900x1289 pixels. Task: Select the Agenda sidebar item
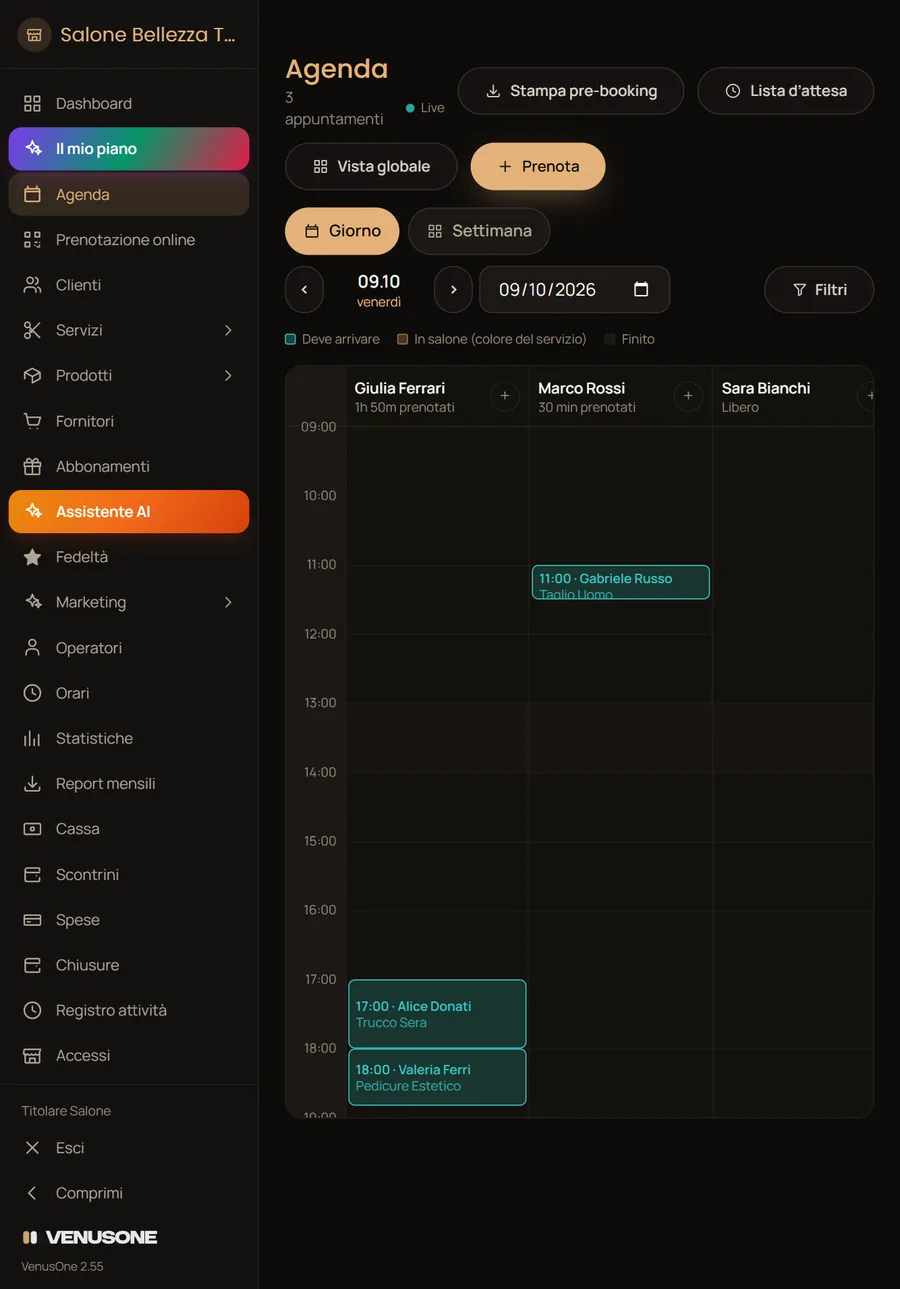129,194
